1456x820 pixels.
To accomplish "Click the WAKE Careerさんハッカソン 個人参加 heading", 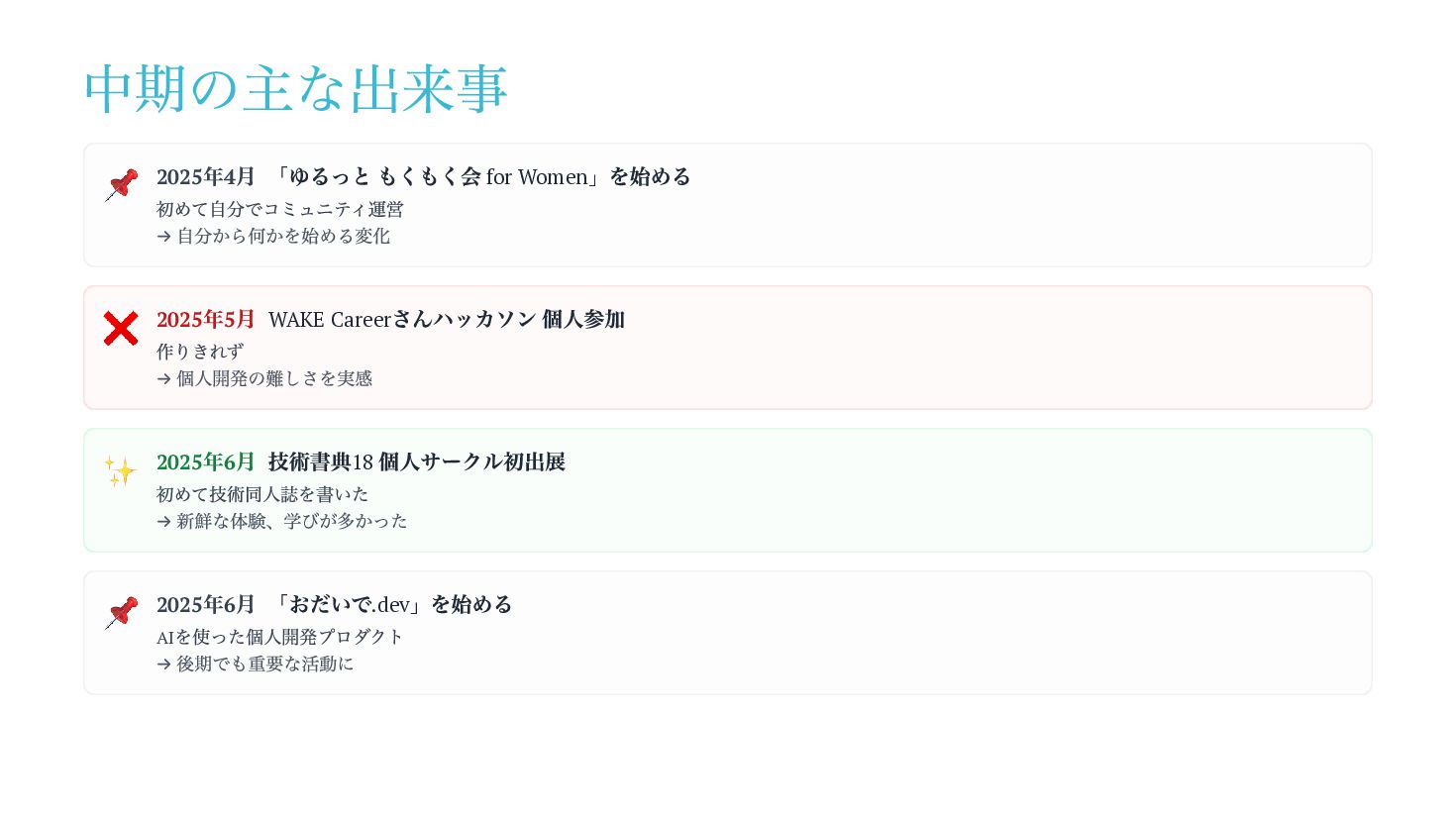I will pos(447,319).
